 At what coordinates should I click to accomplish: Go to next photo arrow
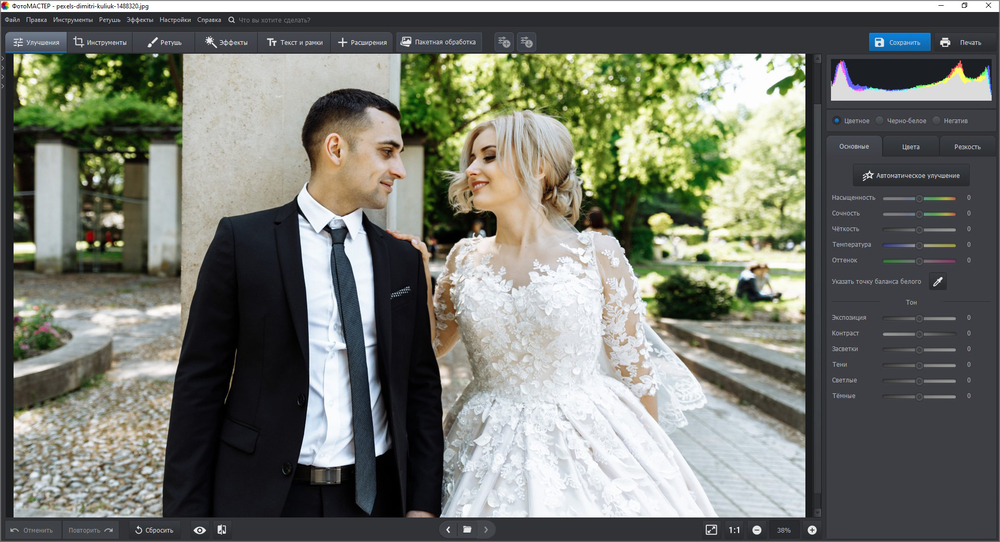click(x=486, y=530)
